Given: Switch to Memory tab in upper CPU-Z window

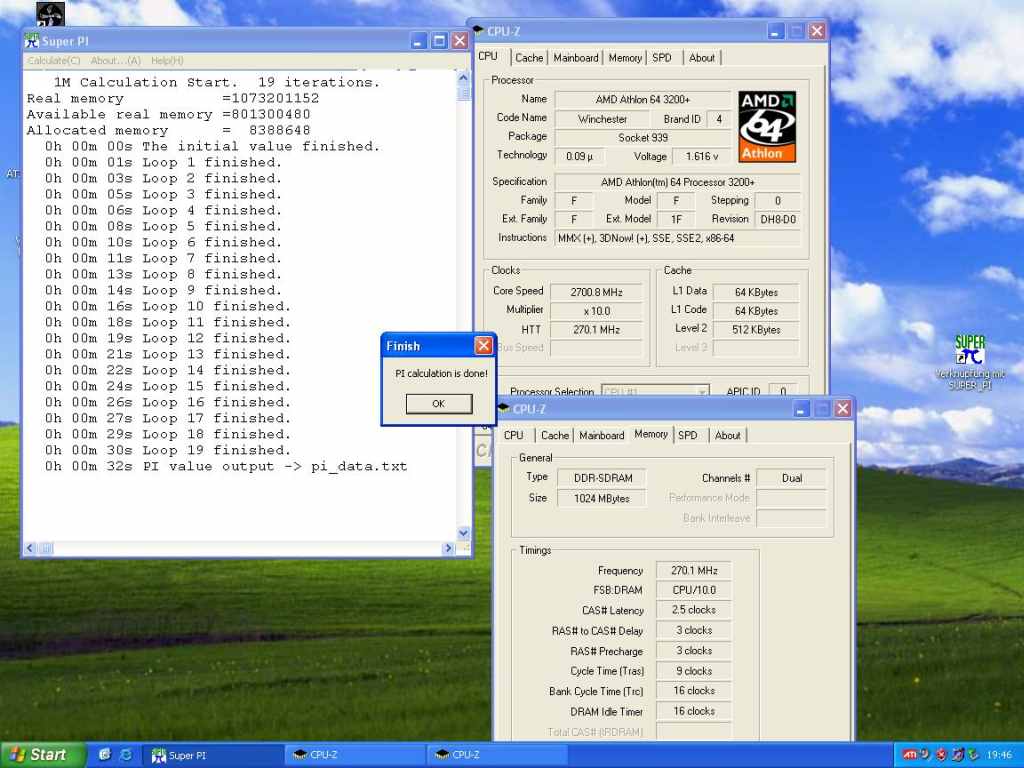Looking at the screenshot, I should (x=625, y=58).
